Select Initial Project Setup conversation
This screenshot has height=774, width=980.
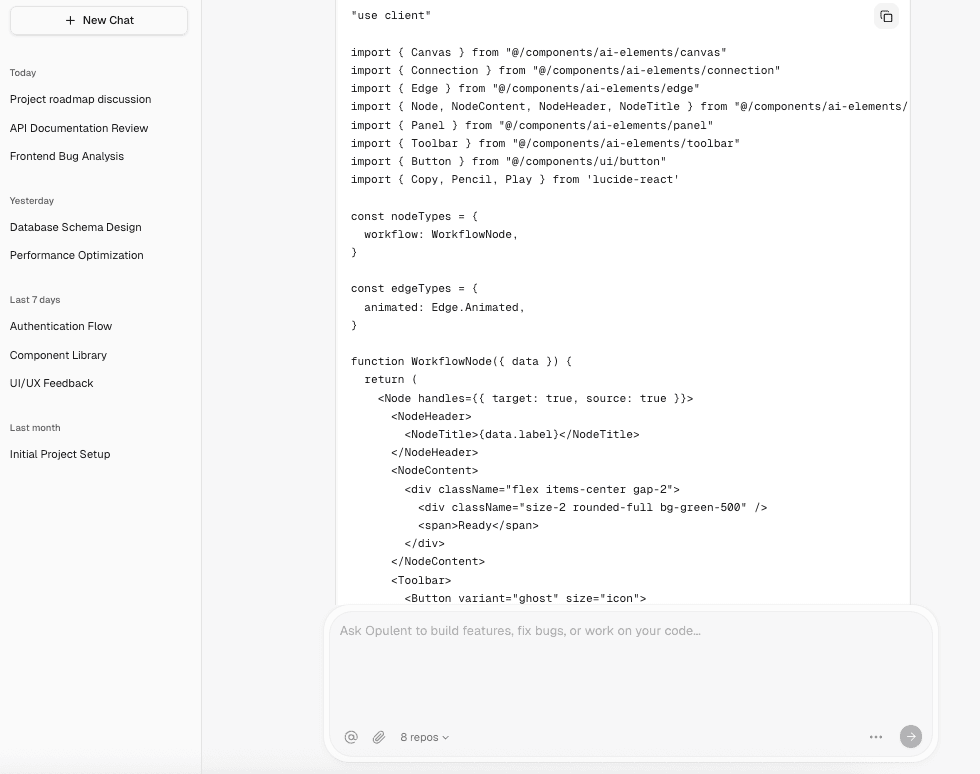(x=60, y=454)
